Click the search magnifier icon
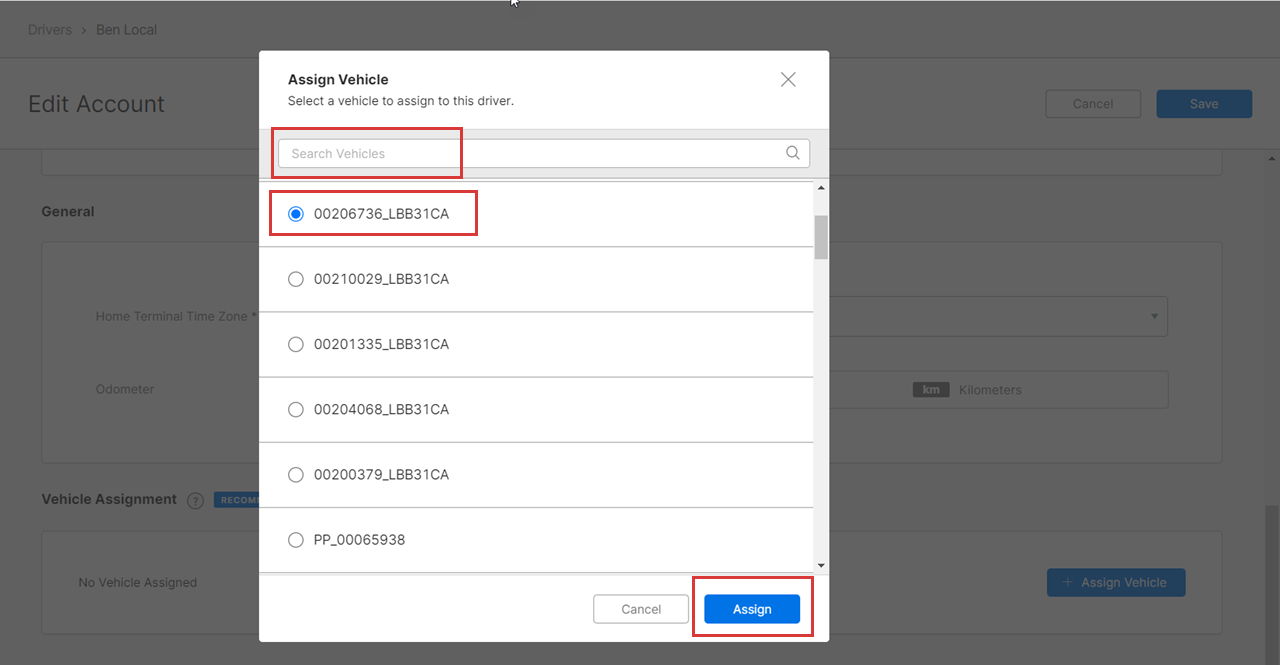The image size is (1280, 665). coord(792,153)
